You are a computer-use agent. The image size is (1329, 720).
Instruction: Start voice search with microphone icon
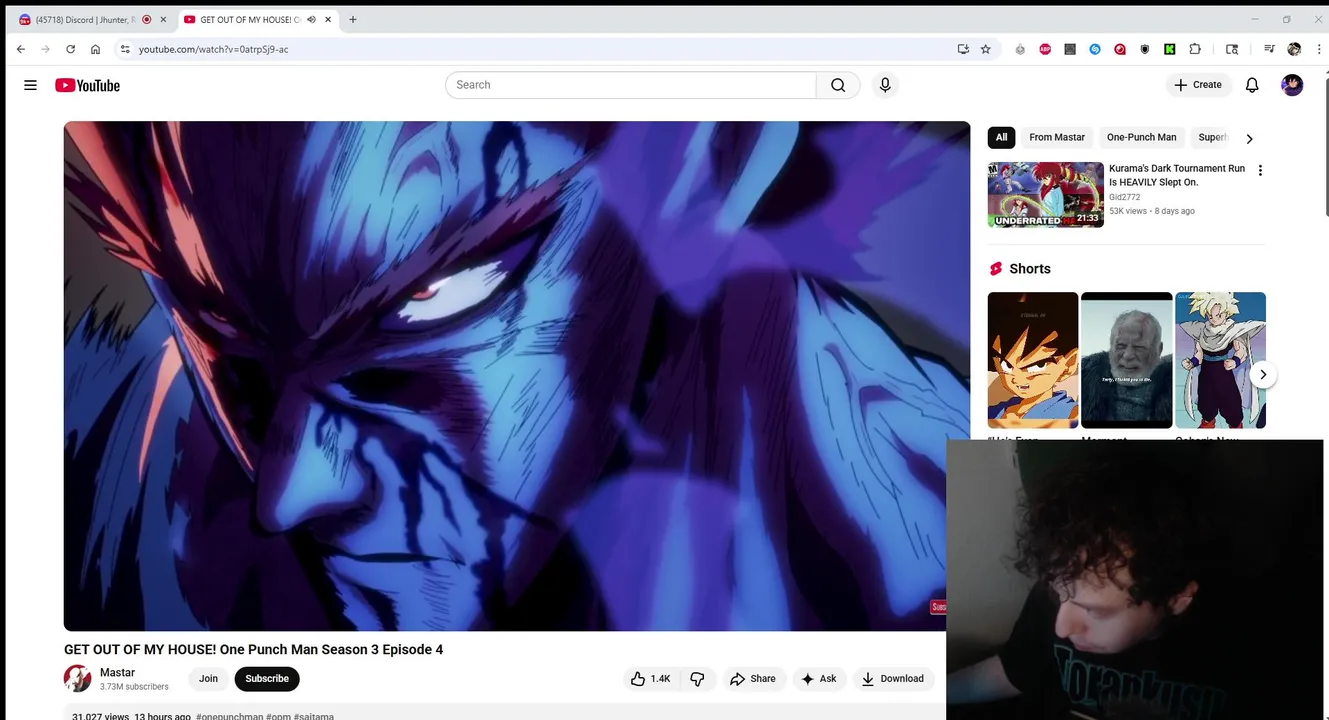pos(885,85)
